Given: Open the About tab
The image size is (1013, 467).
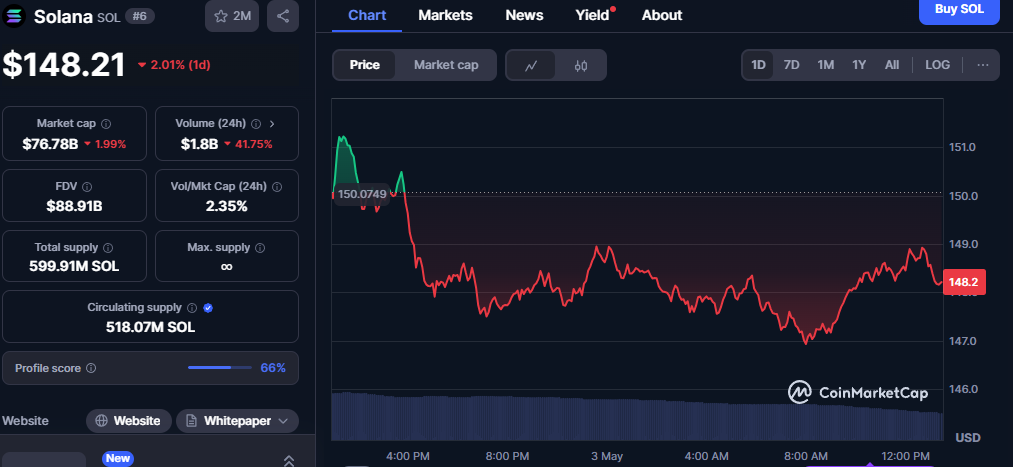Looking at the screenshot, I should tap(662, 15).
